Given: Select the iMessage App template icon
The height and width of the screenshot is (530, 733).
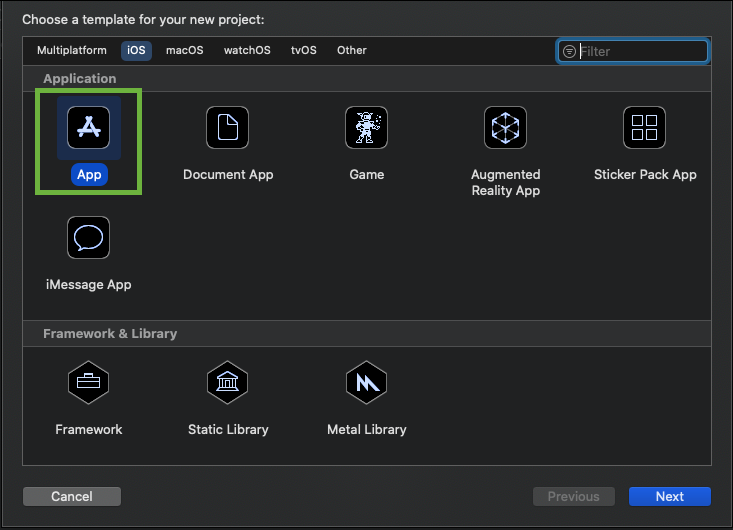Looking at the screenshot, I should click(x=88, y=238).
